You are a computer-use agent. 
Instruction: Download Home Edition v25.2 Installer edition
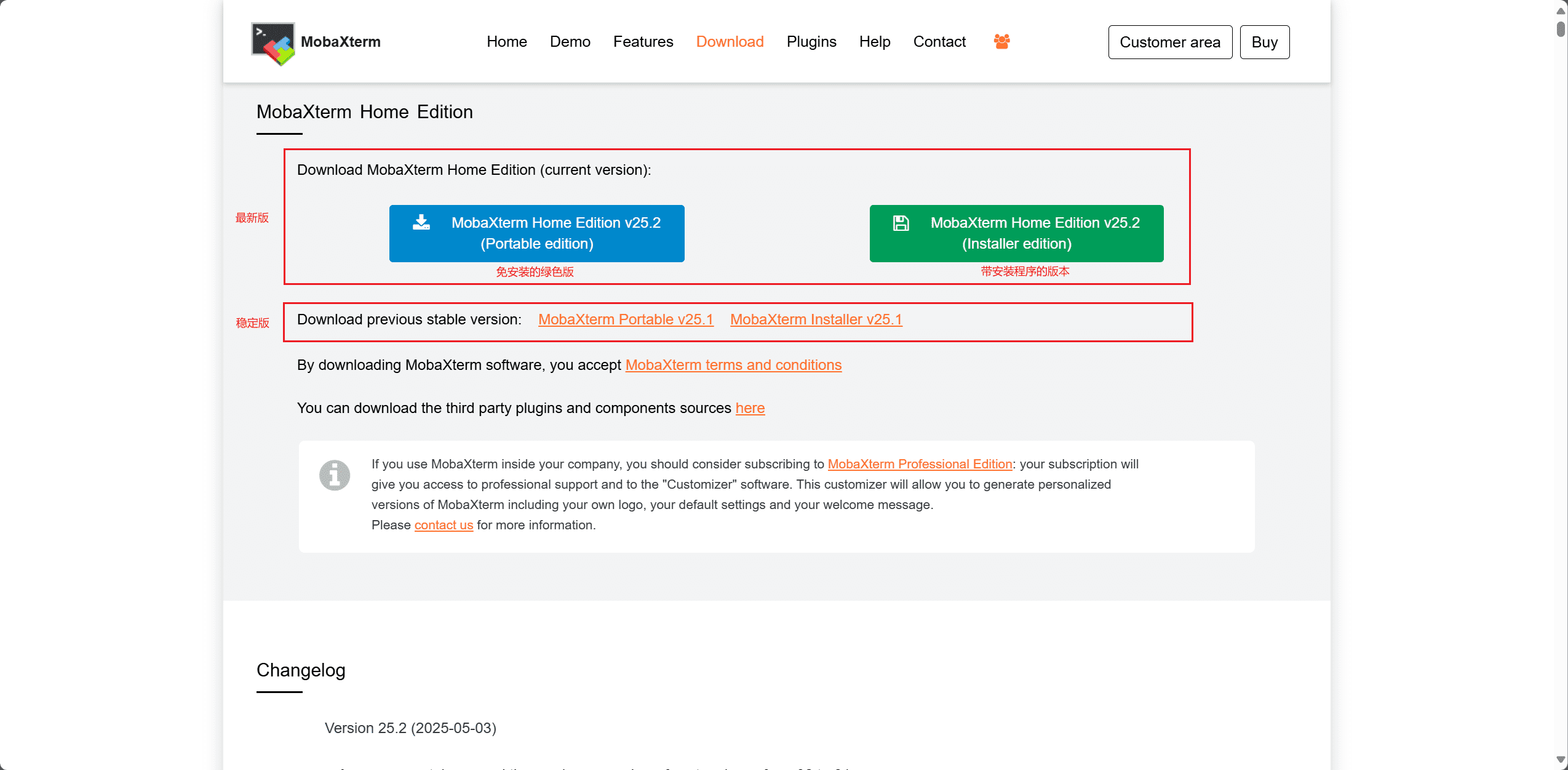(x=1016, y=233)
